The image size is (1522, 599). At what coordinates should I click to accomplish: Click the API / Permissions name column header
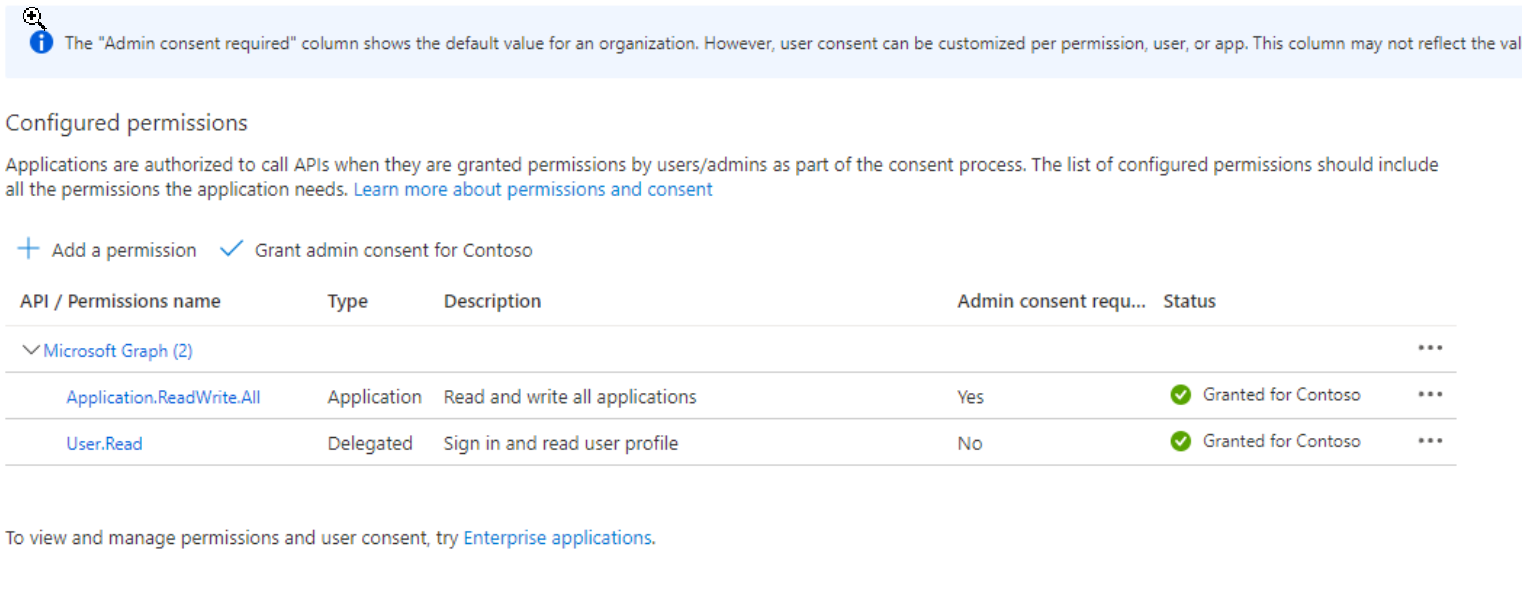point(120,301)
